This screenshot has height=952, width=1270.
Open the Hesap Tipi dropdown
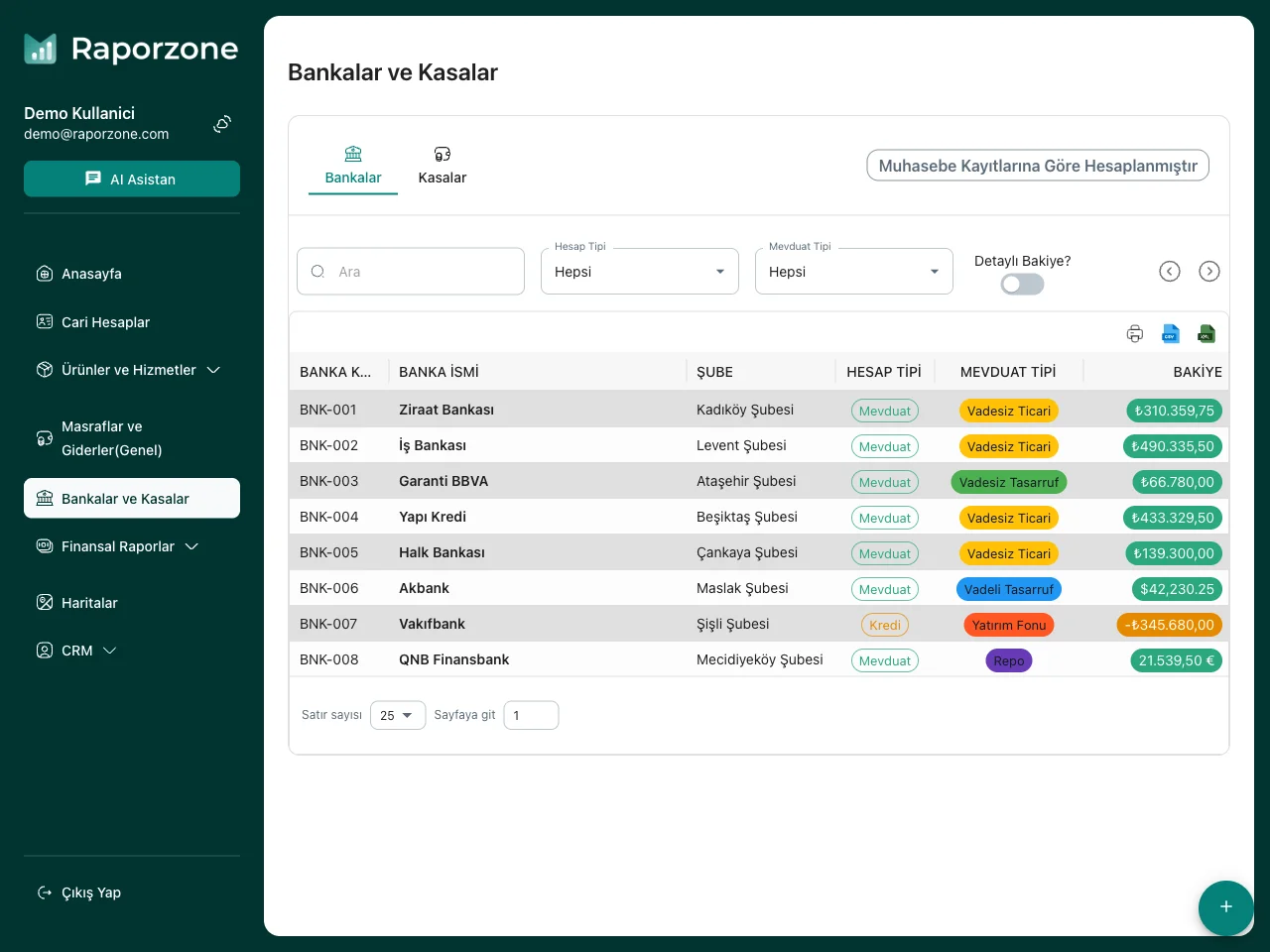640,272
